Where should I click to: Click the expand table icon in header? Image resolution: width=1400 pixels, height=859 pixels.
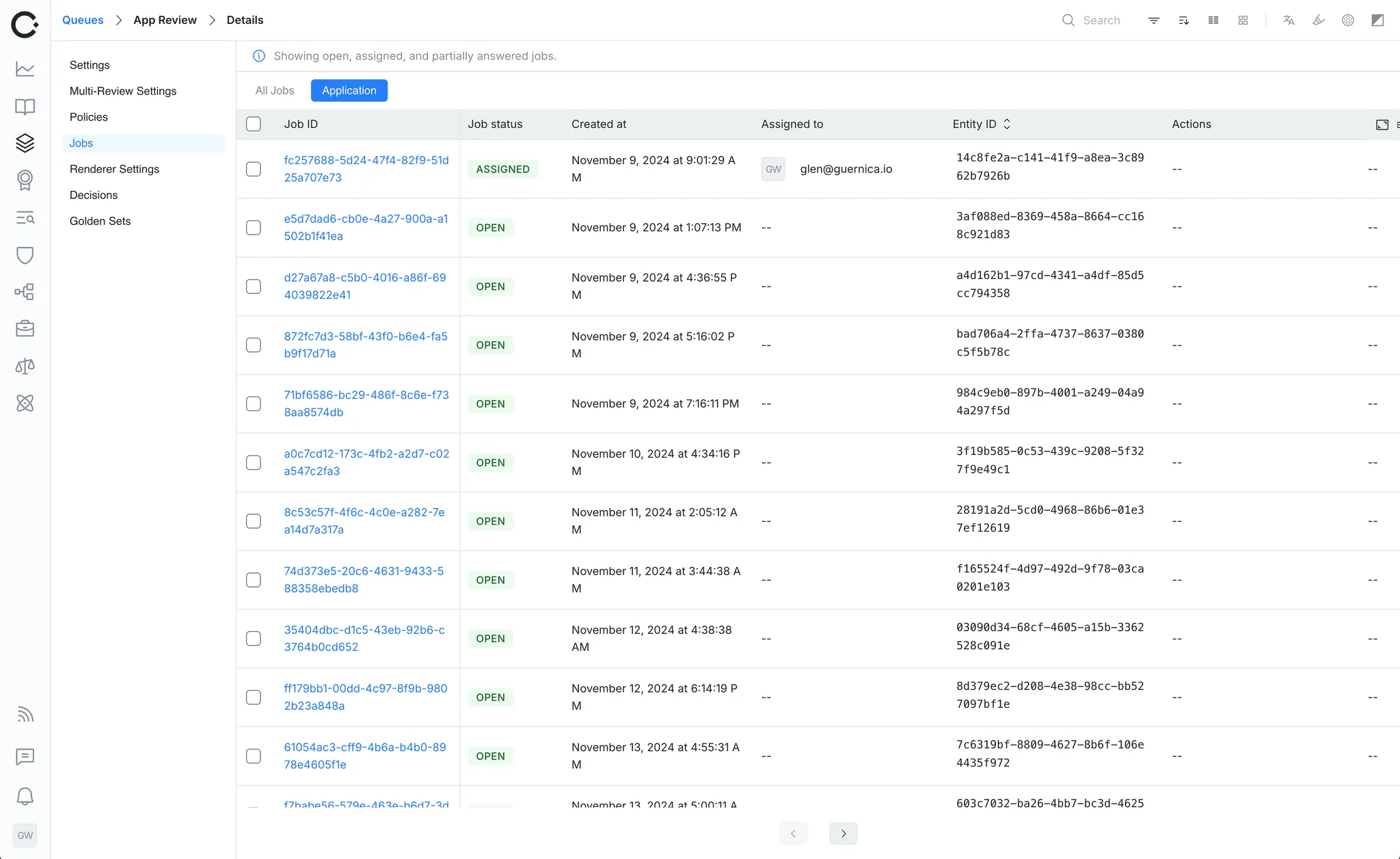pyautogui.click(x=1382, y=124)
